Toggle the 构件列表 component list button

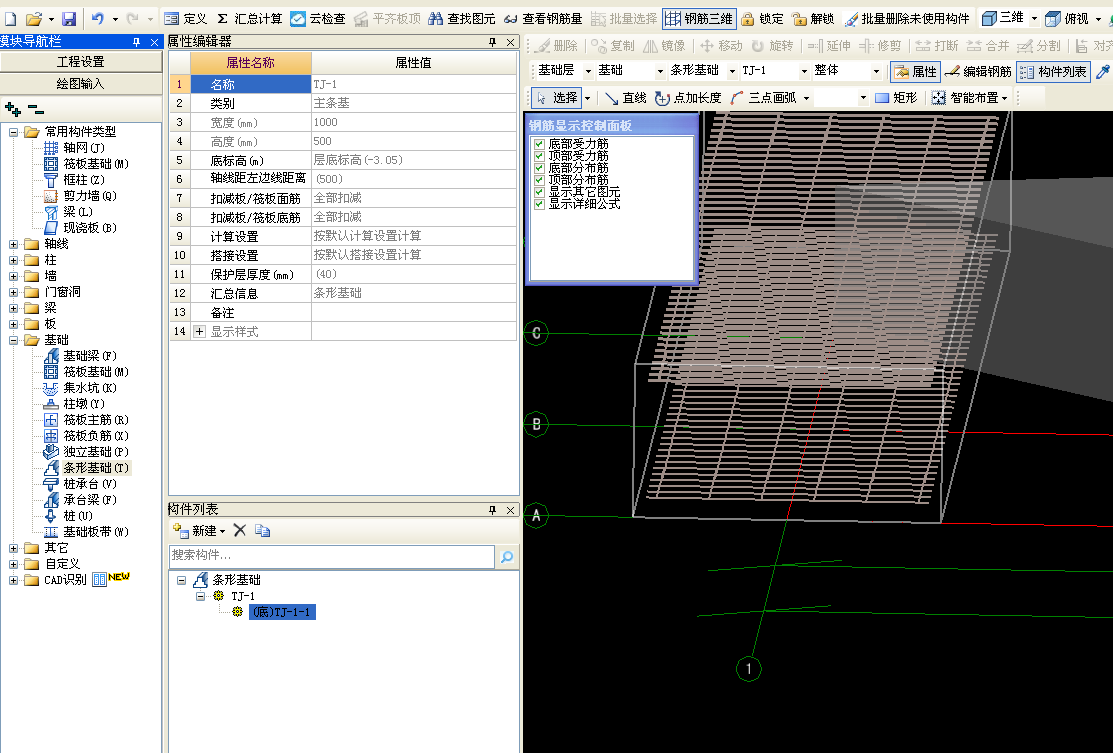(x=1053, y=72)
